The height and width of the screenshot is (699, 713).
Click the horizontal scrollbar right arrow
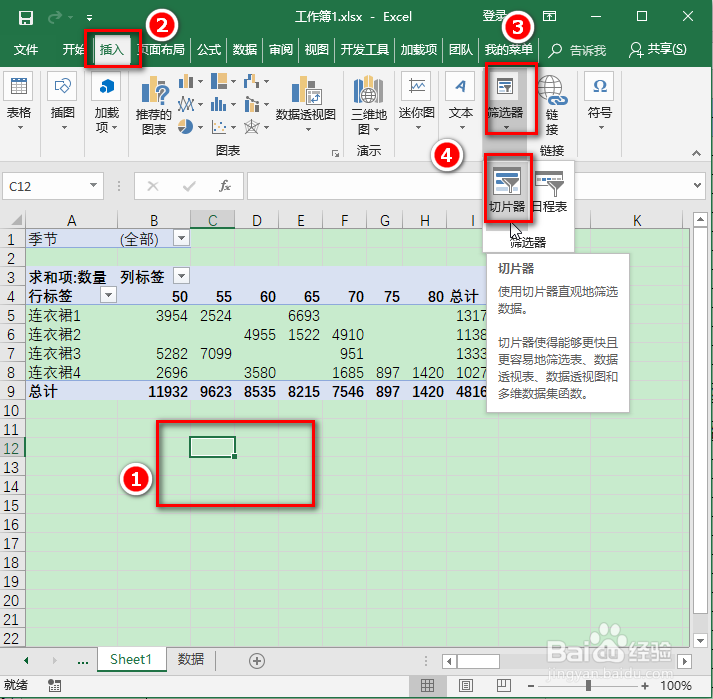click(684, 661)
